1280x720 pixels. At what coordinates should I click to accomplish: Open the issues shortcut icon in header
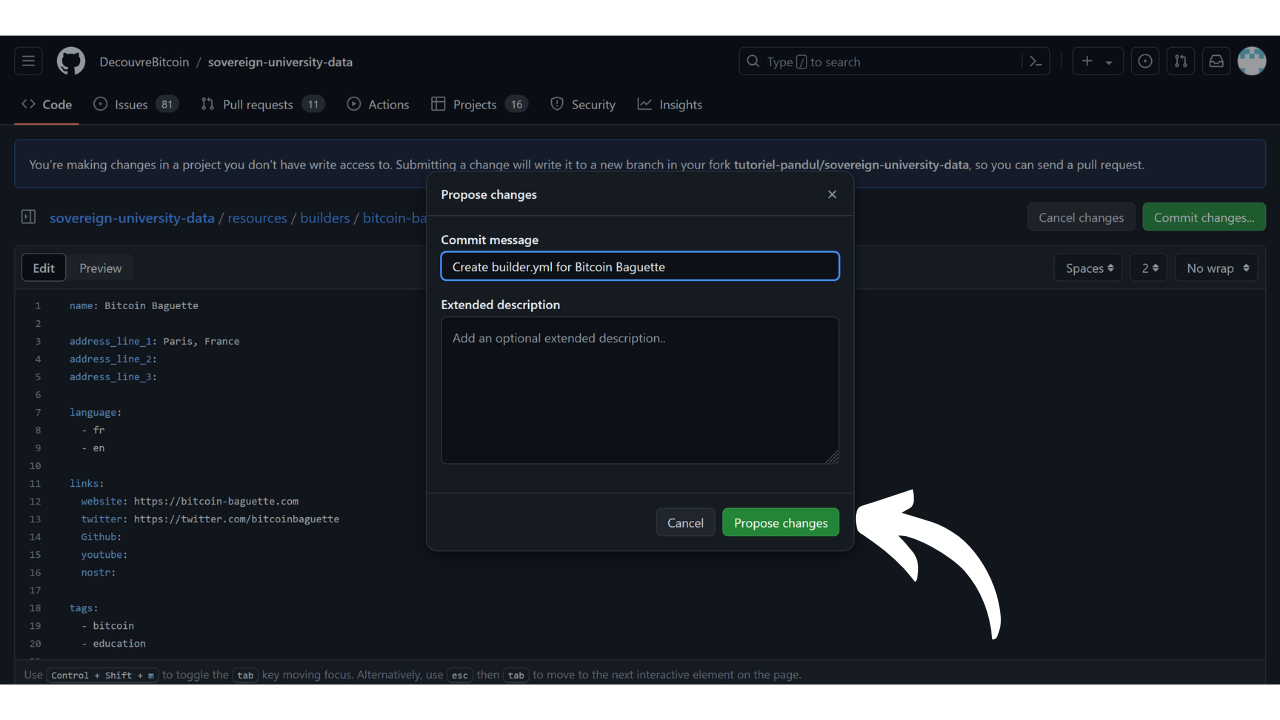(1145, 61)
